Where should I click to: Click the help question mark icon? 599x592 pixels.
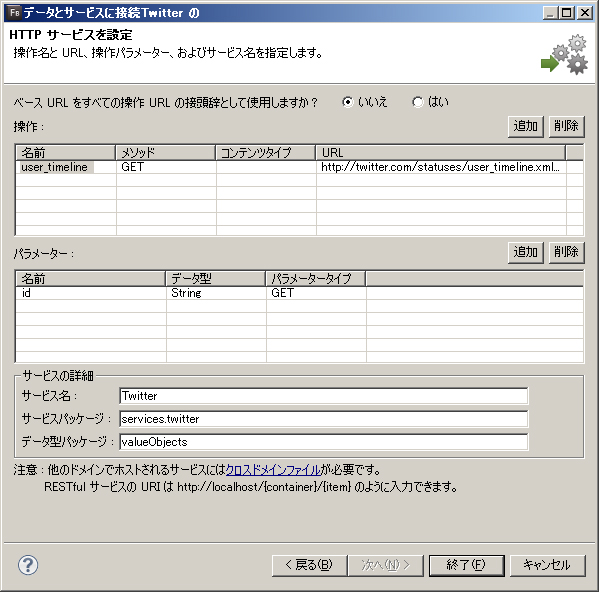(x=28, y=565)
